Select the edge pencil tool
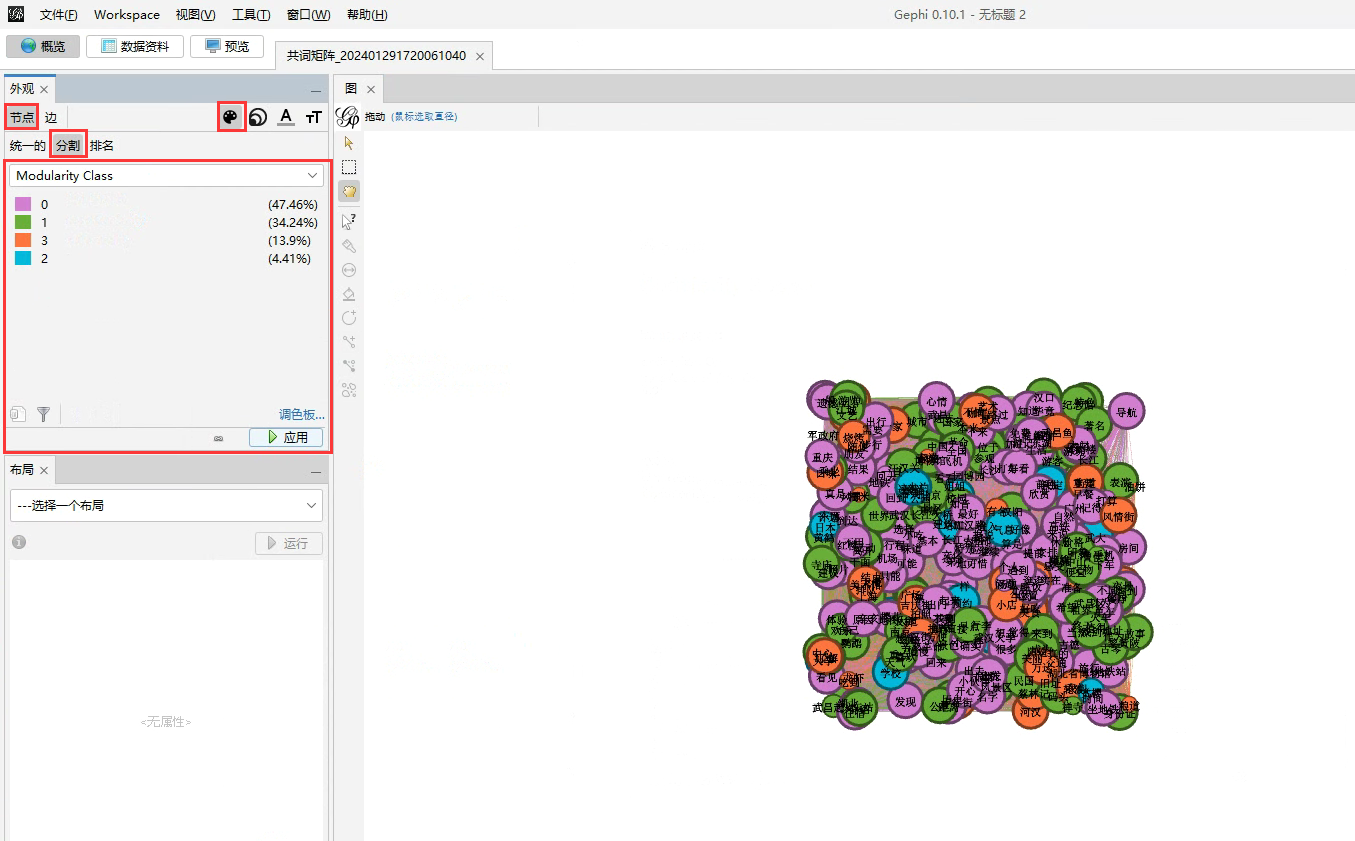The image size is (1355, 841). 349,342
